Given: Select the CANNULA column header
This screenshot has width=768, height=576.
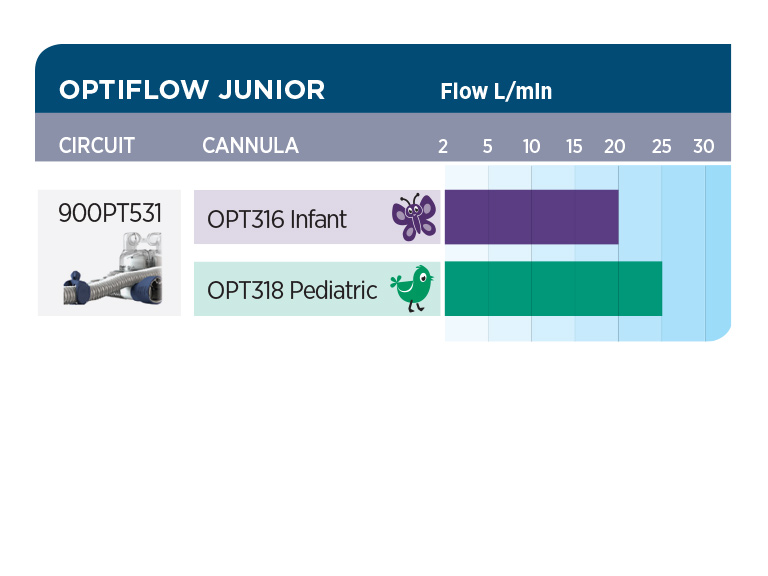Looking at the screenshot, I should pyautogui.click(x=250, y=145).
